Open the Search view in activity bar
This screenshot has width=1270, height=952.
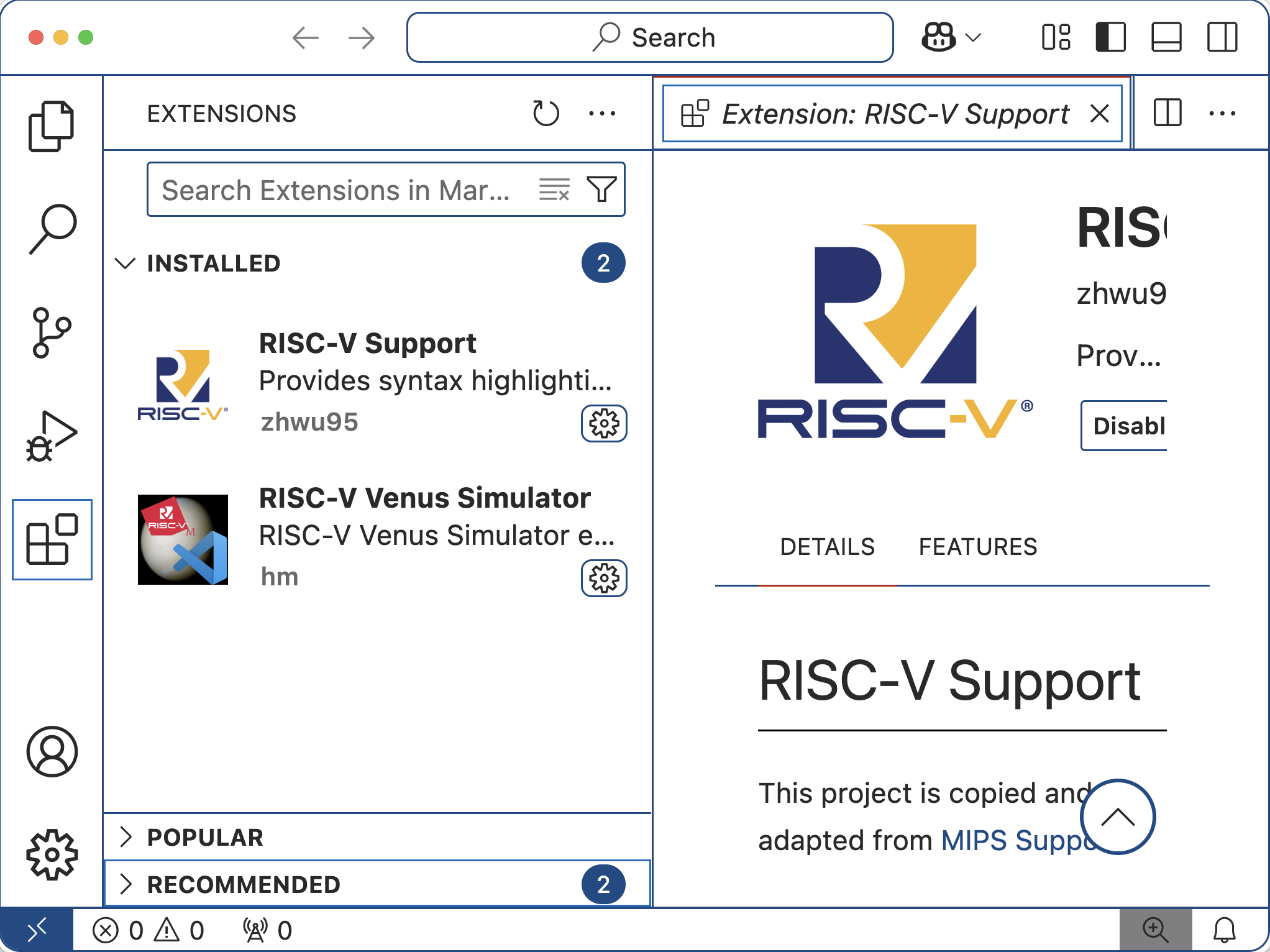click(x=52, y=229)
